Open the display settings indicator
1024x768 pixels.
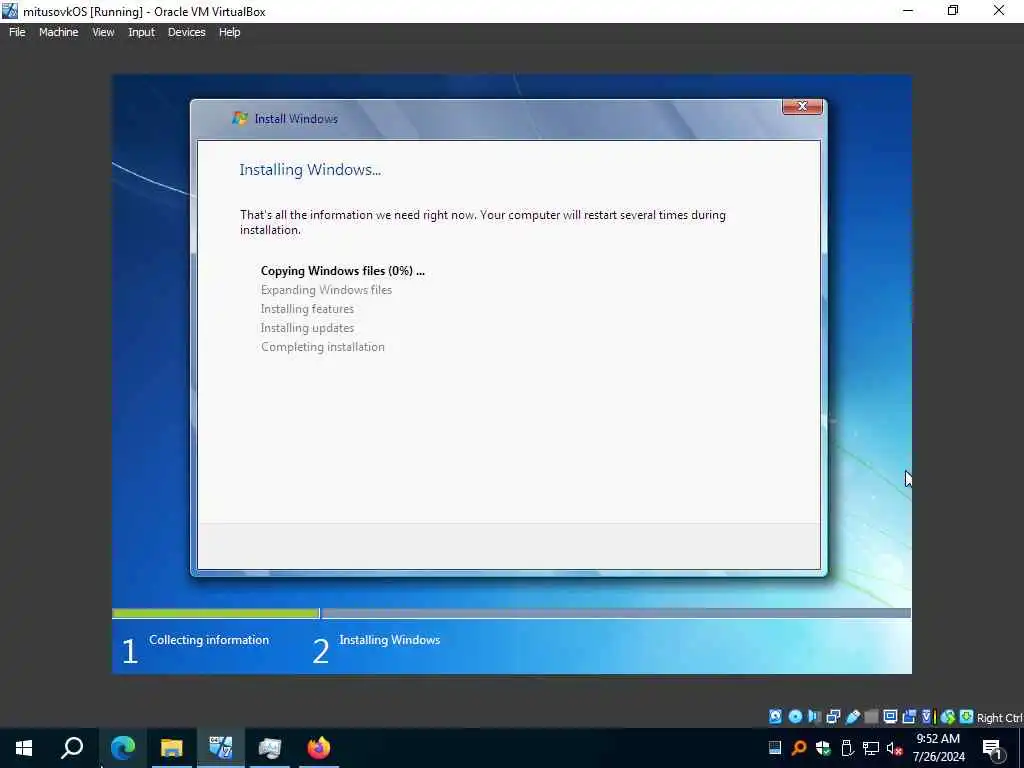890,716
